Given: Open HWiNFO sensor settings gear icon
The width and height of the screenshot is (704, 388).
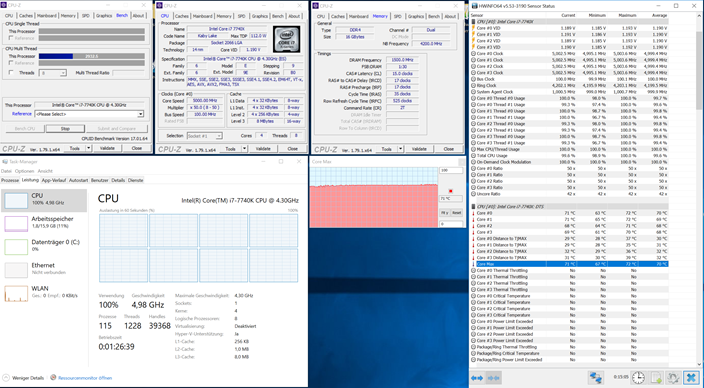Looking at the screenshot, I should 673,378.
